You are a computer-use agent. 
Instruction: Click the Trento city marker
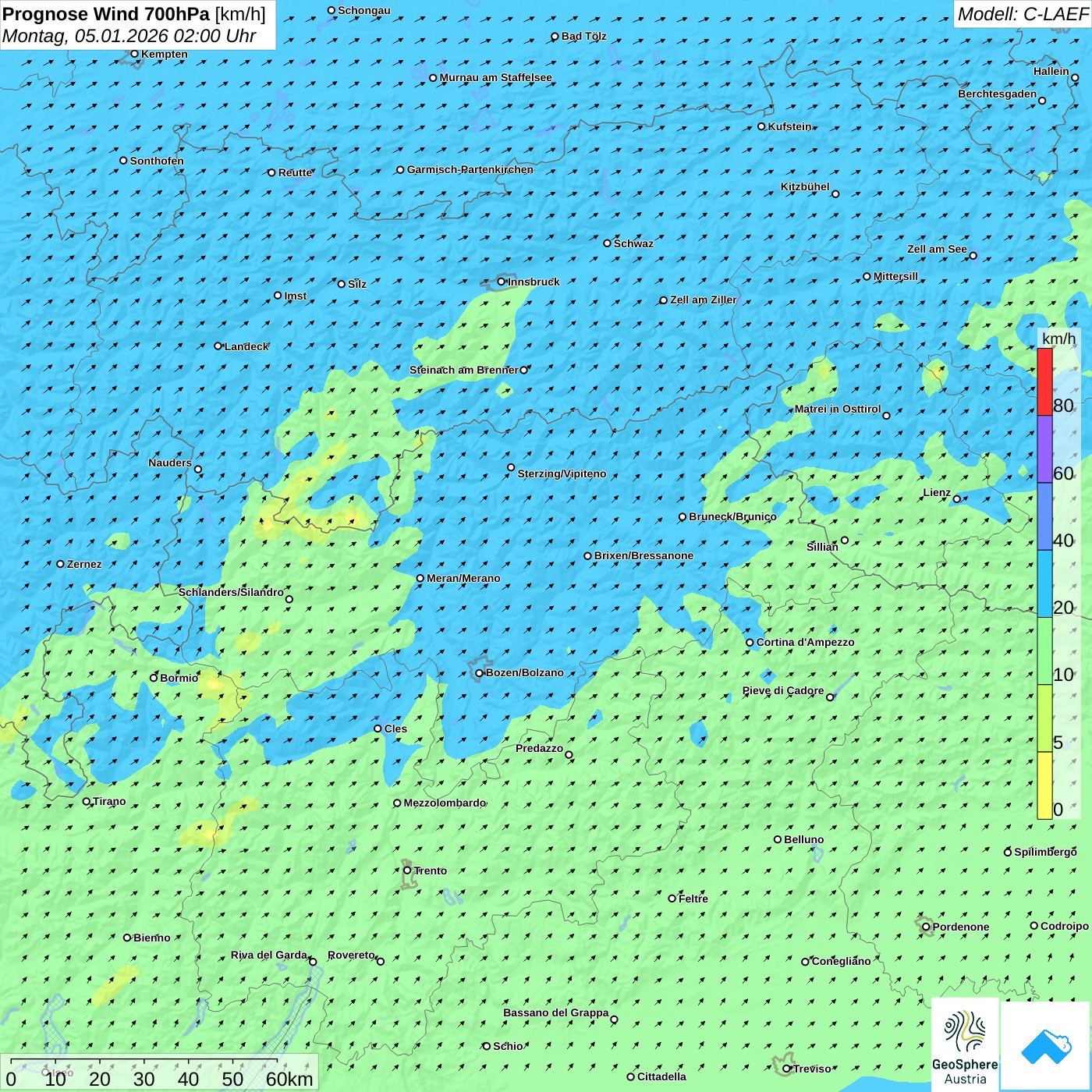click(x=407, y=870)
